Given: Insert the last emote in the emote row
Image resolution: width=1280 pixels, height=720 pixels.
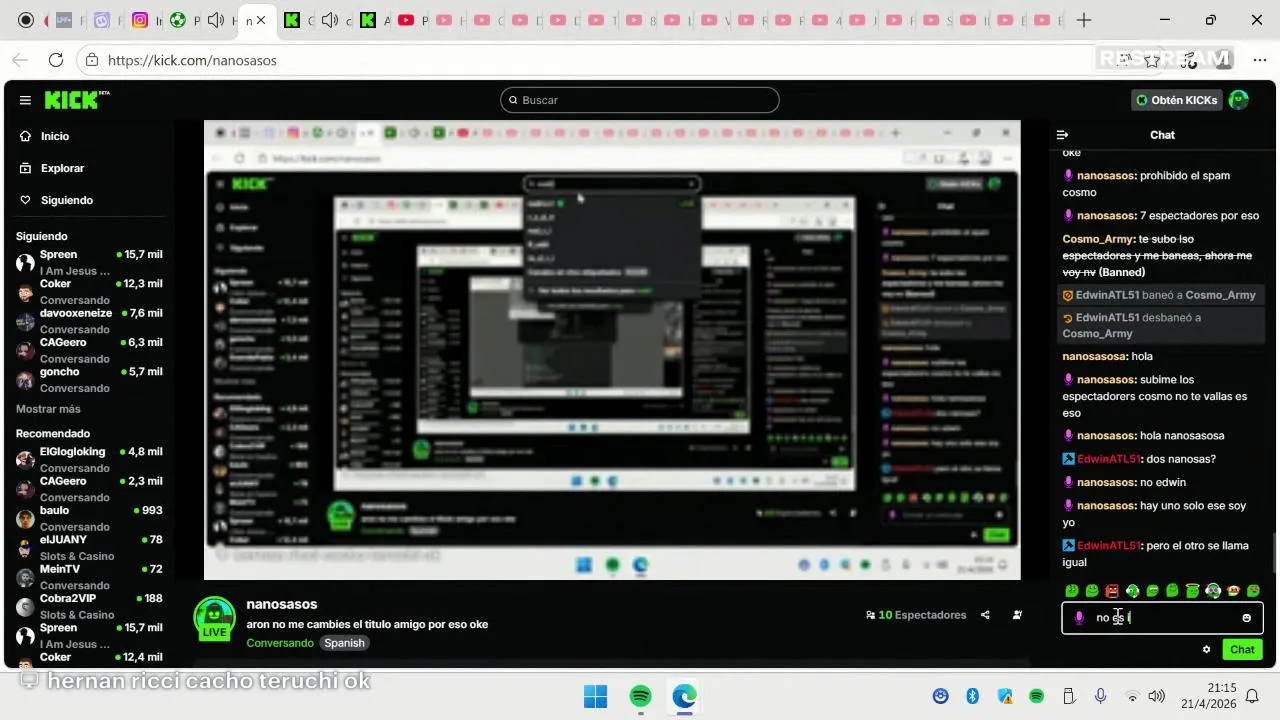Looking at the screenshot, I should tap(1253, 591).
